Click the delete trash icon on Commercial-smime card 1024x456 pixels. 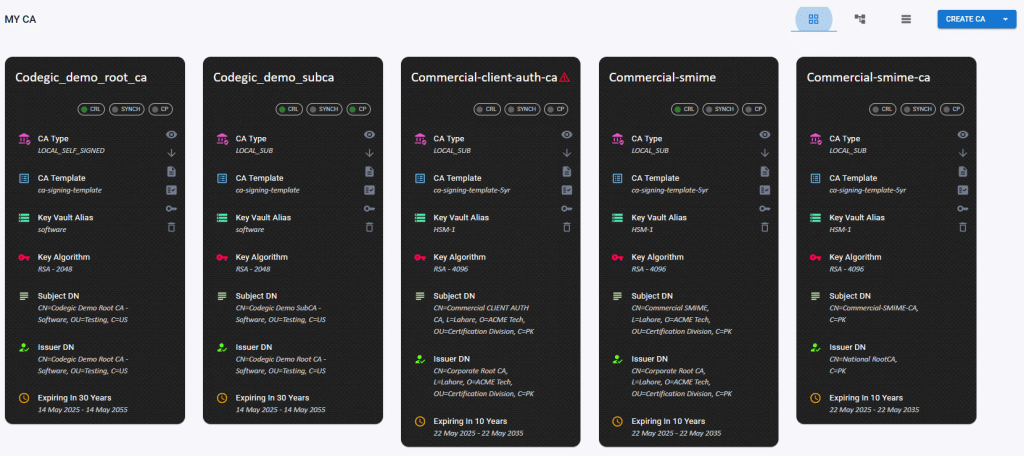point(765,227)
